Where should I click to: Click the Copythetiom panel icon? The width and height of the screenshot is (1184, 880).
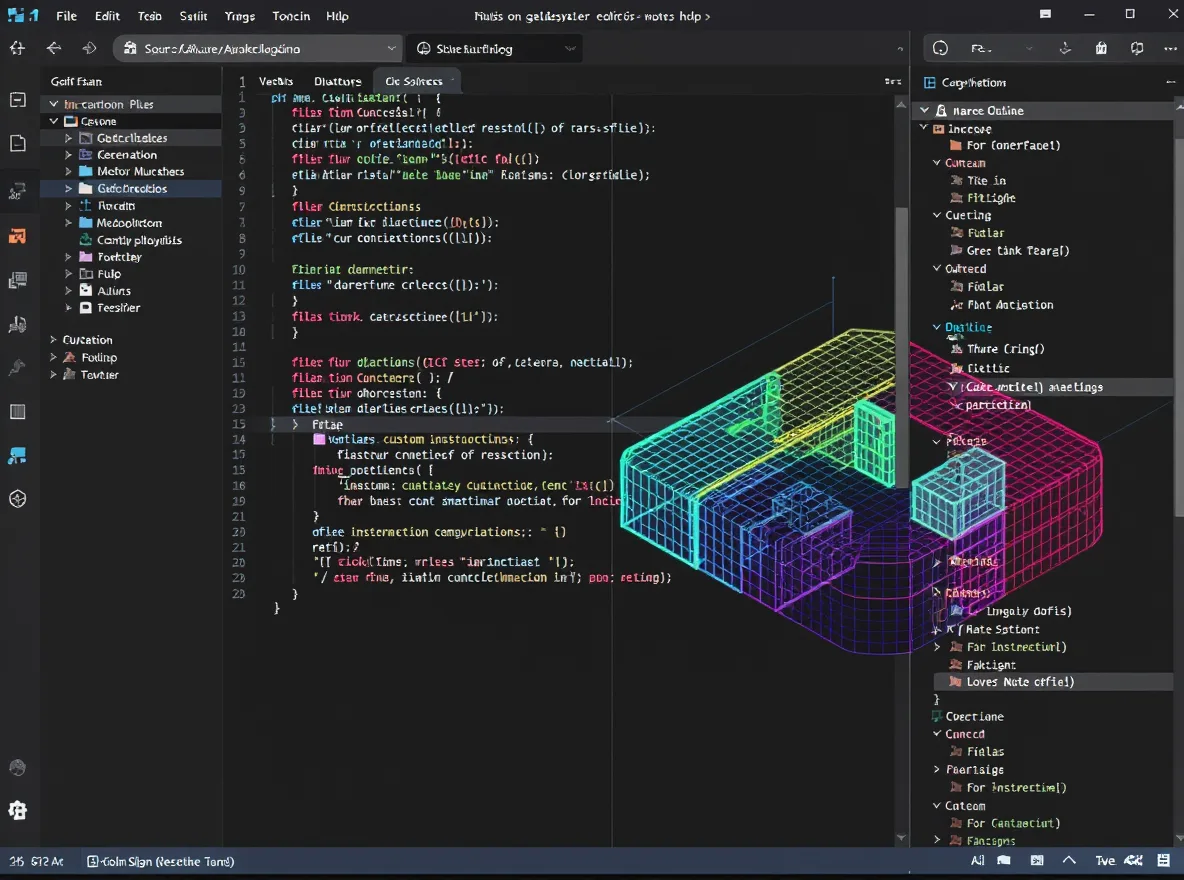coord(930,82)
